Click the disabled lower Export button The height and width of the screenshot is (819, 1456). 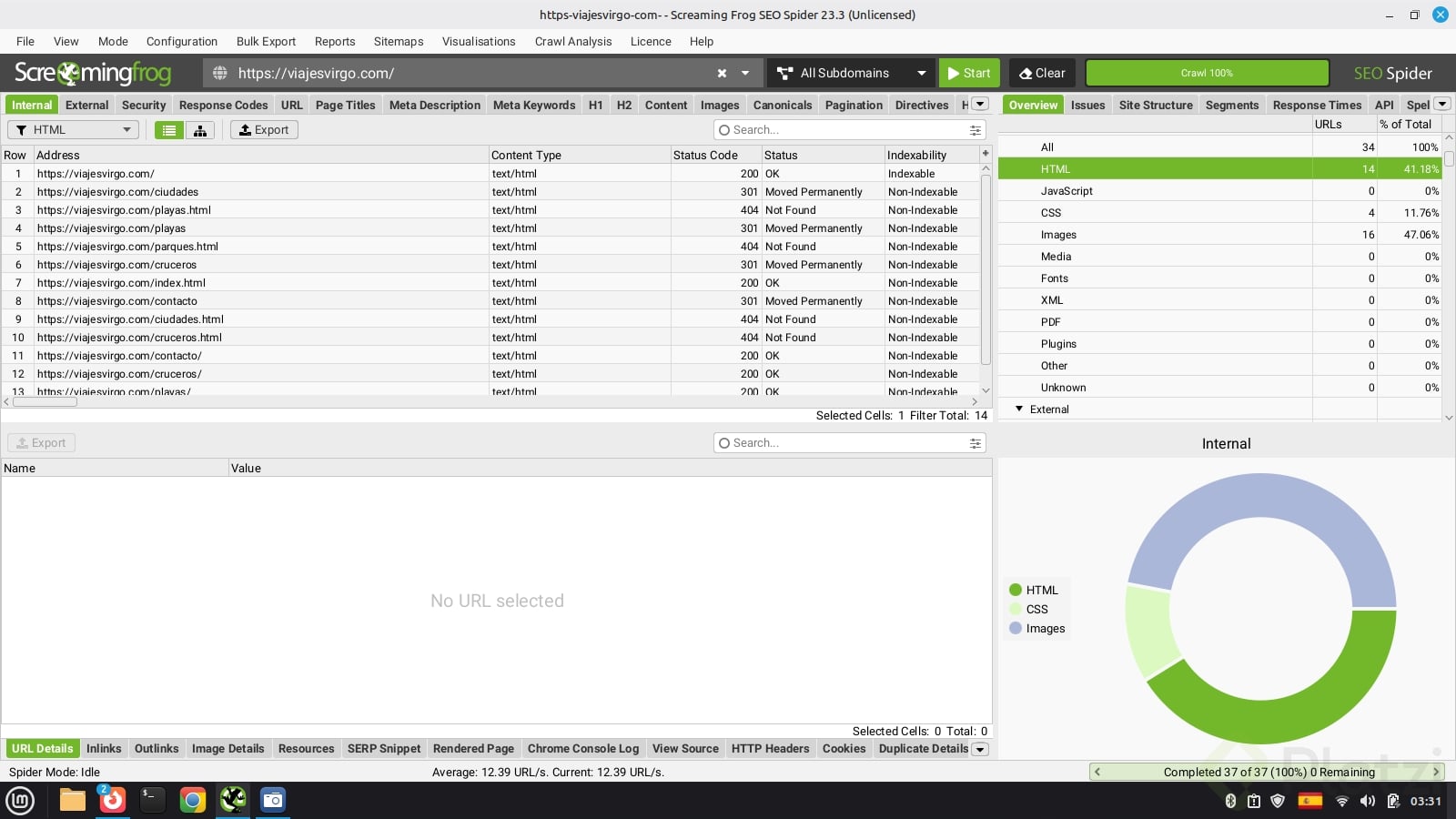tap(42, 443)
